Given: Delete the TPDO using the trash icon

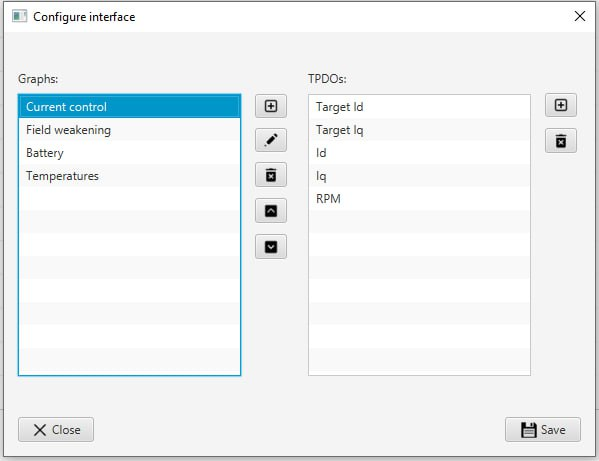Looking at the screenshot, I should tap(561, 141).
